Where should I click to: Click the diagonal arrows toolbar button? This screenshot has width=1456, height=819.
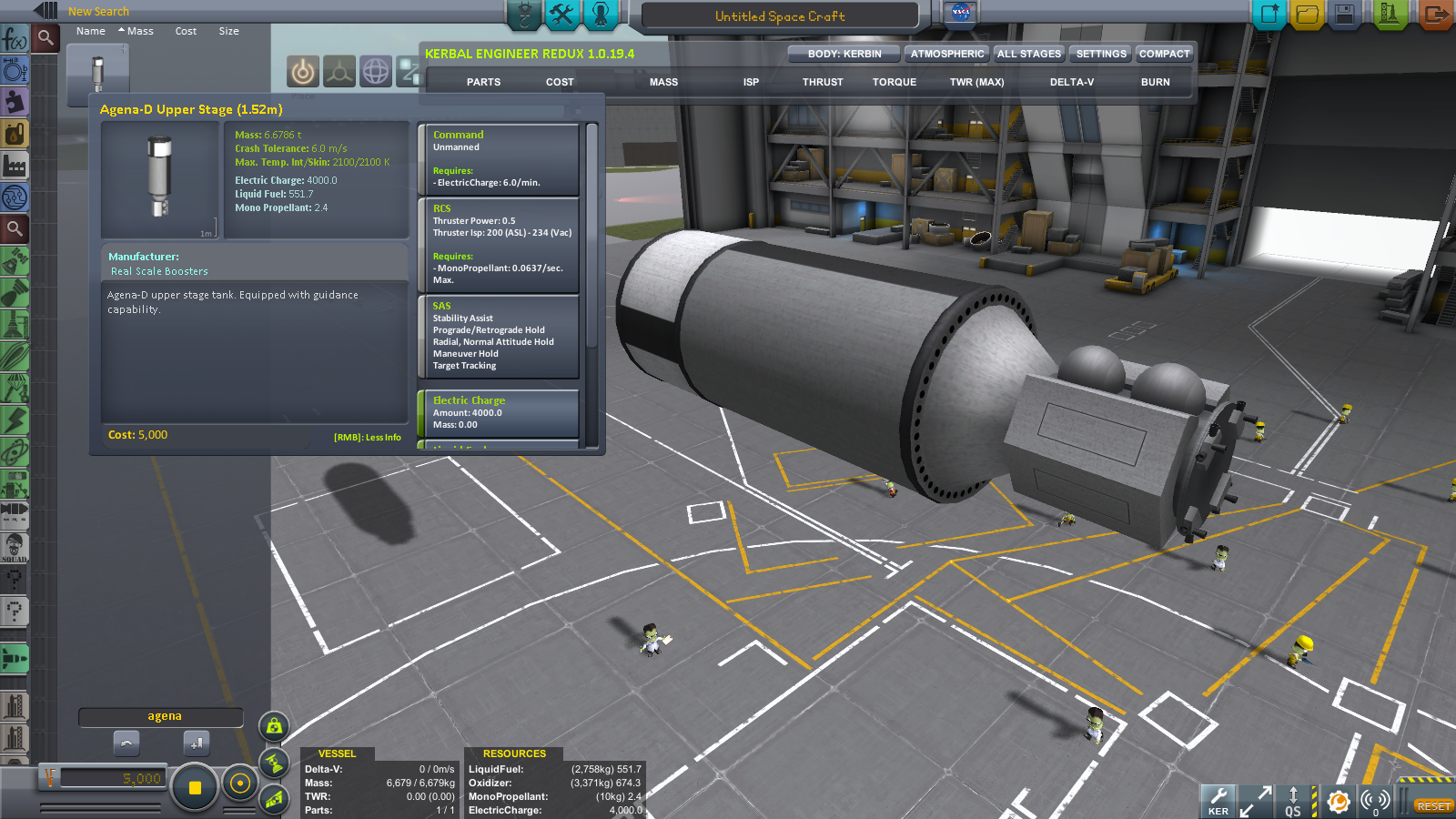pos(1256,802)
